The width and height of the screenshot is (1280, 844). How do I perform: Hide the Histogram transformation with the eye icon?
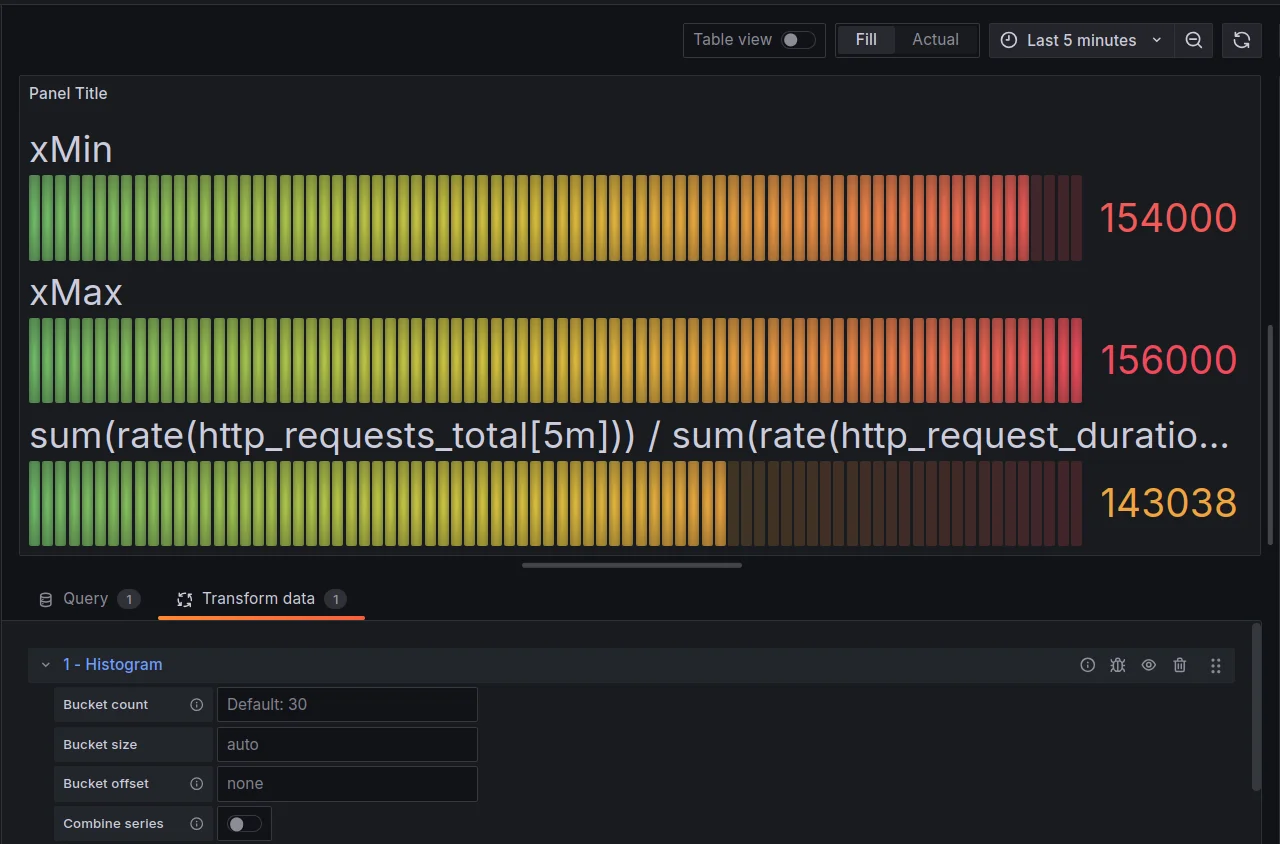(1148, 665)
